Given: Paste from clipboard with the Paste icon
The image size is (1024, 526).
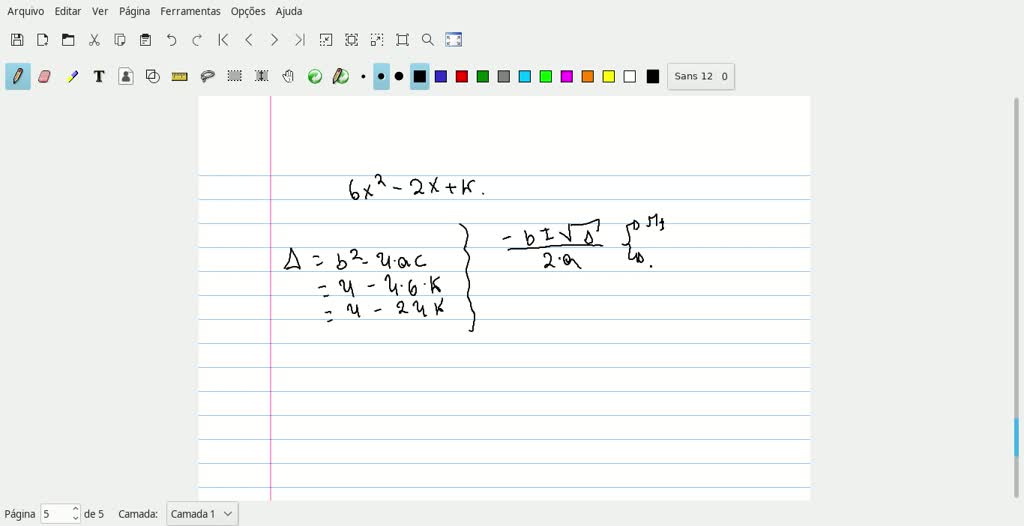Looking at the screenshot, I should [x=146, y=40].
